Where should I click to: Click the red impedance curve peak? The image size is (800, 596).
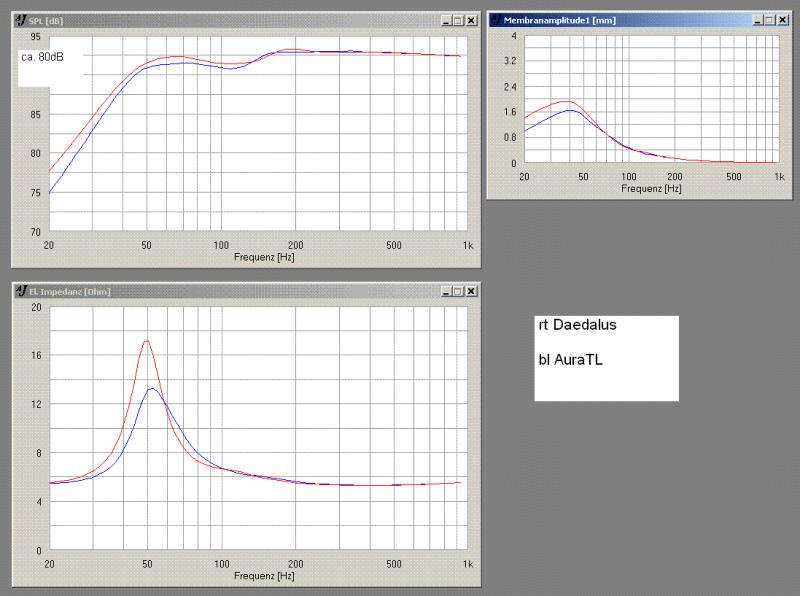coord(147,341)
